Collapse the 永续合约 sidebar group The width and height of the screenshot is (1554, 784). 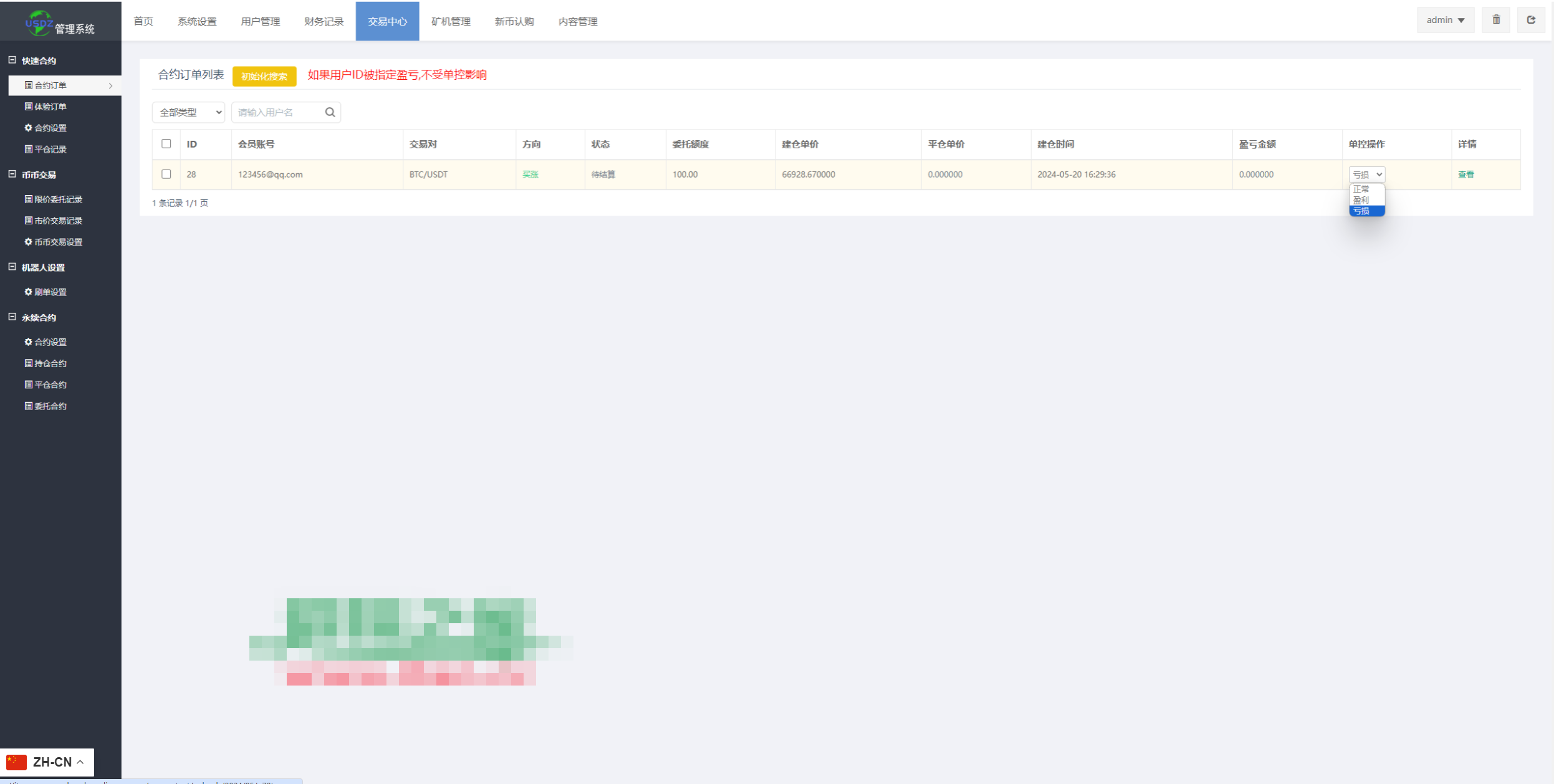12,317
